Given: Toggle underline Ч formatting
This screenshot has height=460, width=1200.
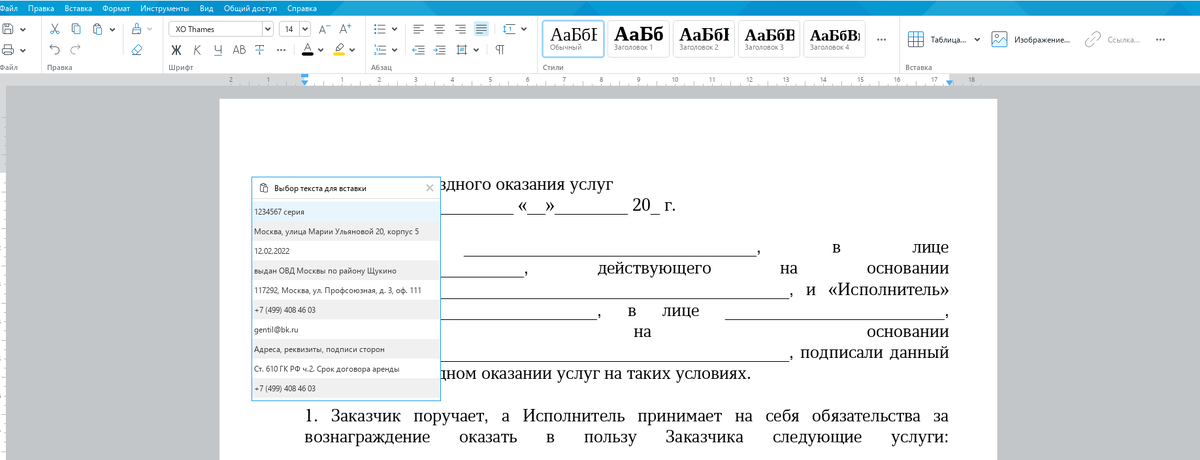Looking at the screenshot, I should click(218, 49).
